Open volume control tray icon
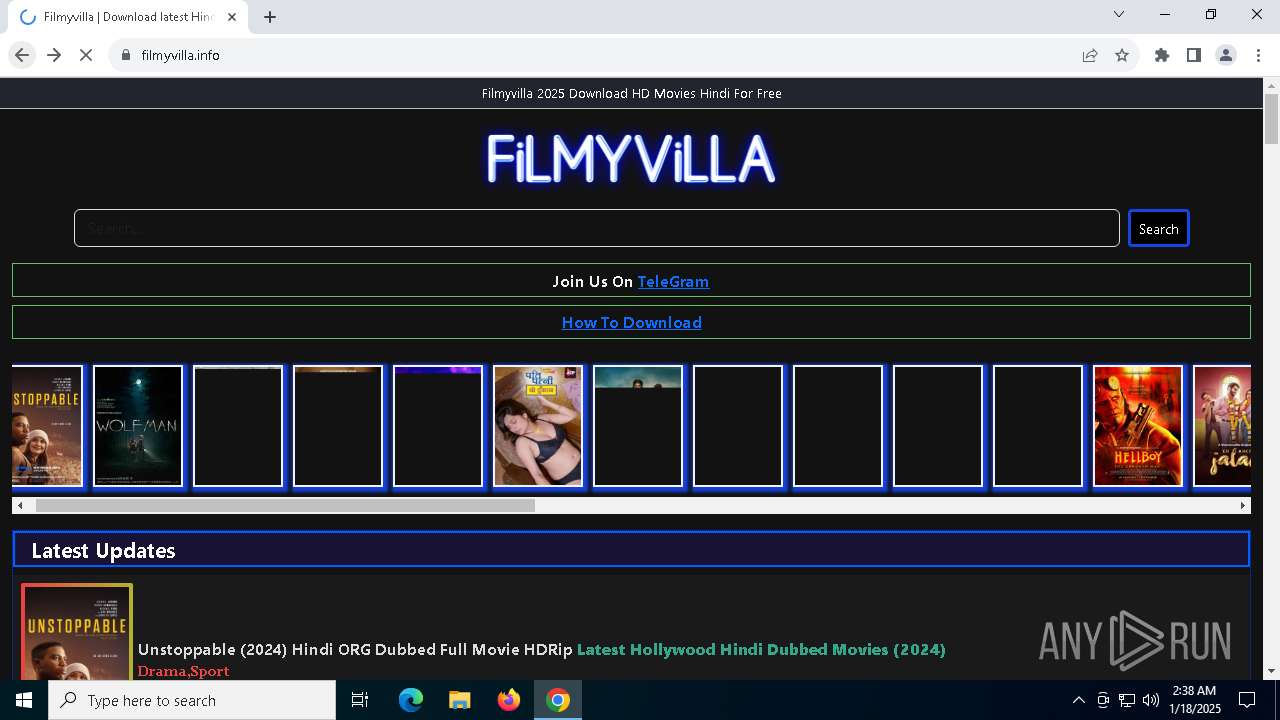The height and width of the screenshot is (720, 1280). [1151, 700]
